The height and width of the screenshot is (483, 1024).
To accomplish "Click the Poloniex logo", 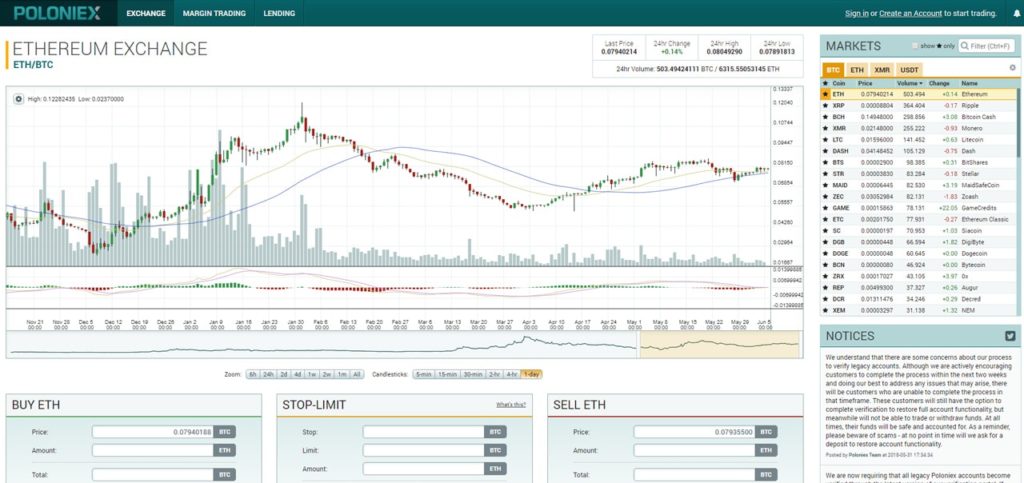I will click(55, 13).
